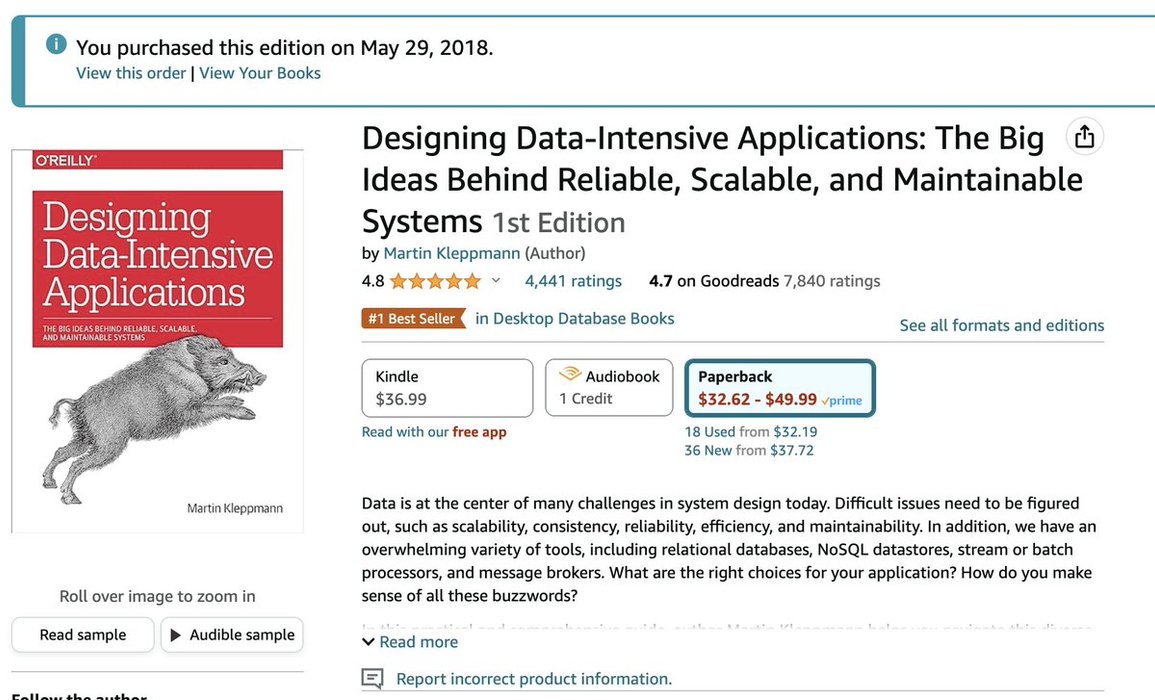
Task: Click the five-star rating graphic
Action: (x=435, y=281)
